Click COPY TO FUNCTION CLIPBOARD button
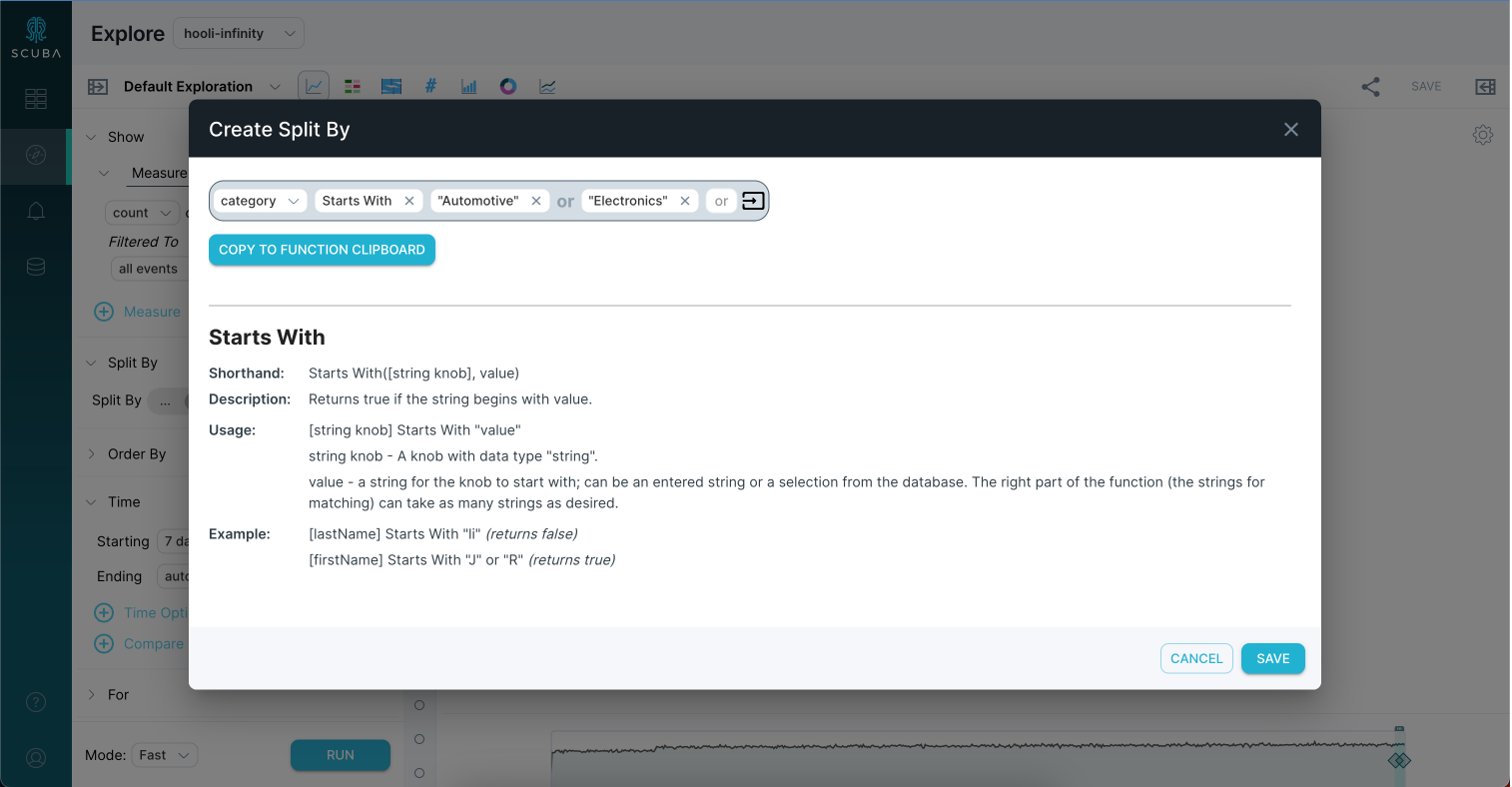Image resolution: width=1512 pixels, height=787 pixels. (322, 250)
